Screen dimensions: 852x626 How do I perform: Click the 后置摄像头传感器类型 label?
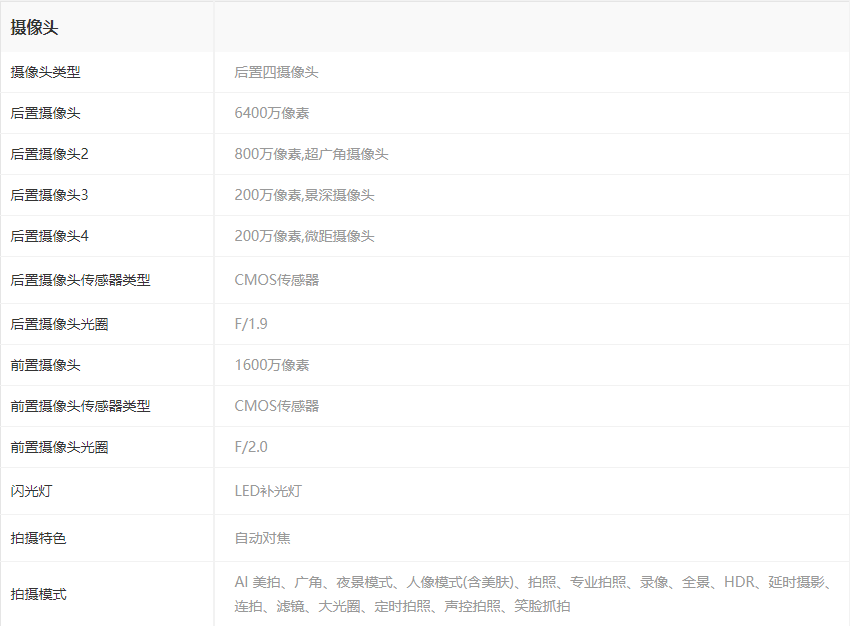point(80,280)
